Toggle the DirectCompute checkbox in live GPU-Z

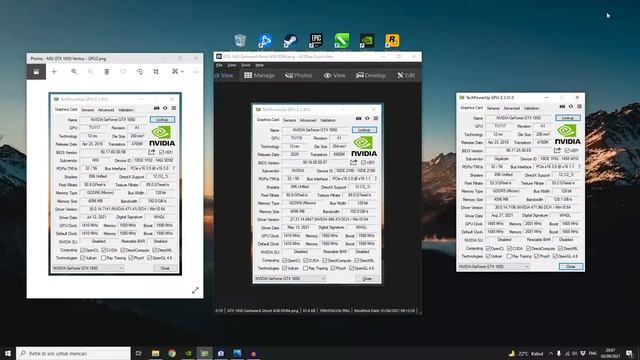tap(529, 248)
